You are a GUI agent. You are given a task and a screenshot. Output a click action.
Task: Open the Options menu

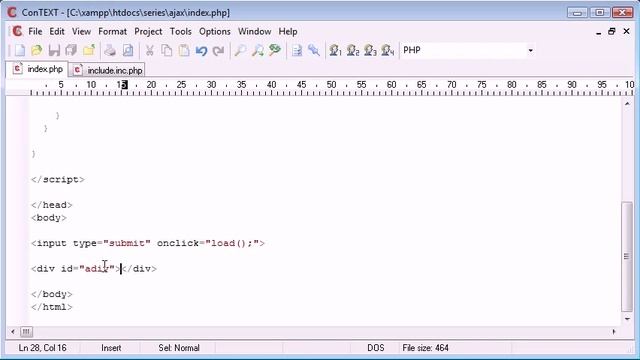(x=215, y=31)
